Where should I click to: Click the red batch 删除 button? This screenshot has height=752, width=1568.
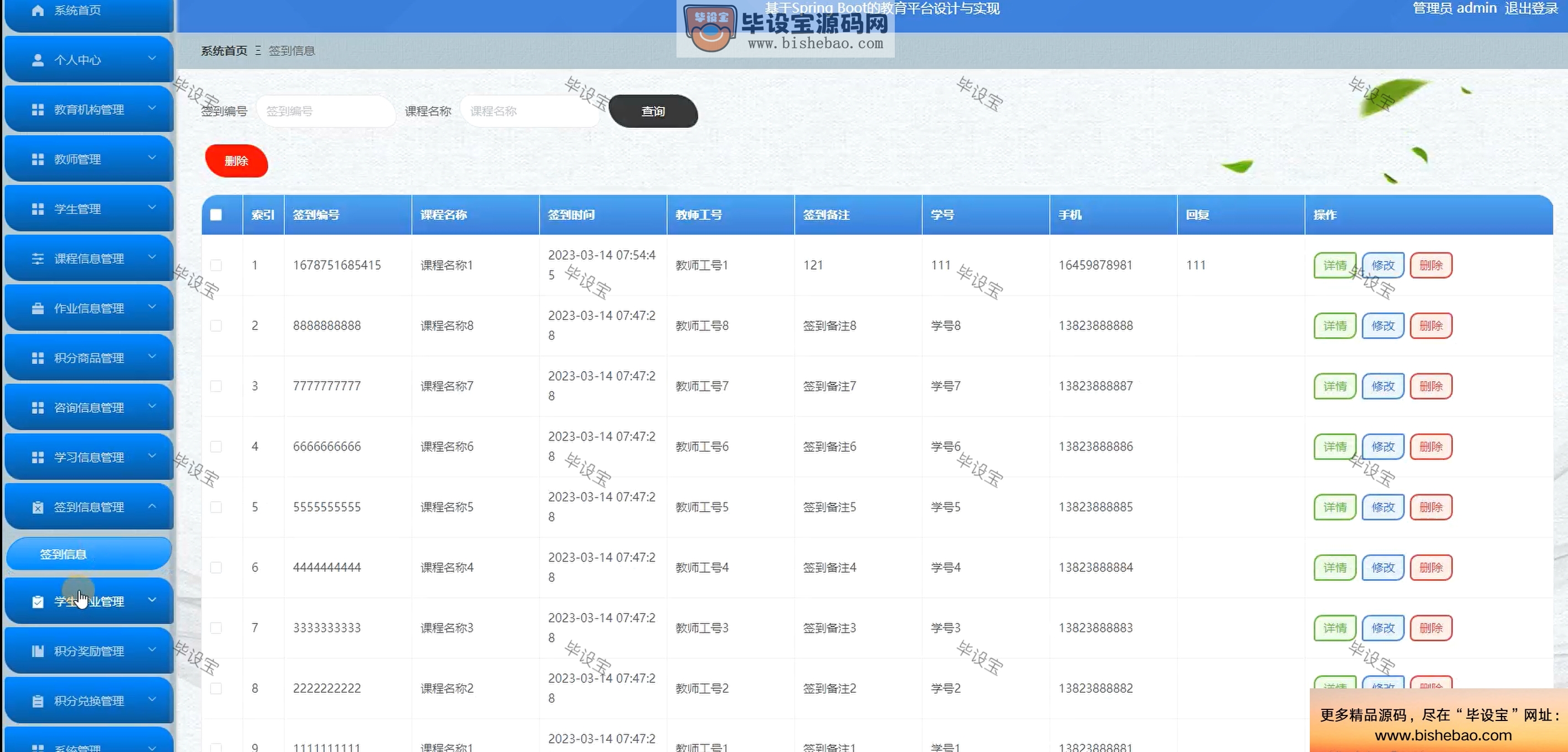(x=236, y=161)
